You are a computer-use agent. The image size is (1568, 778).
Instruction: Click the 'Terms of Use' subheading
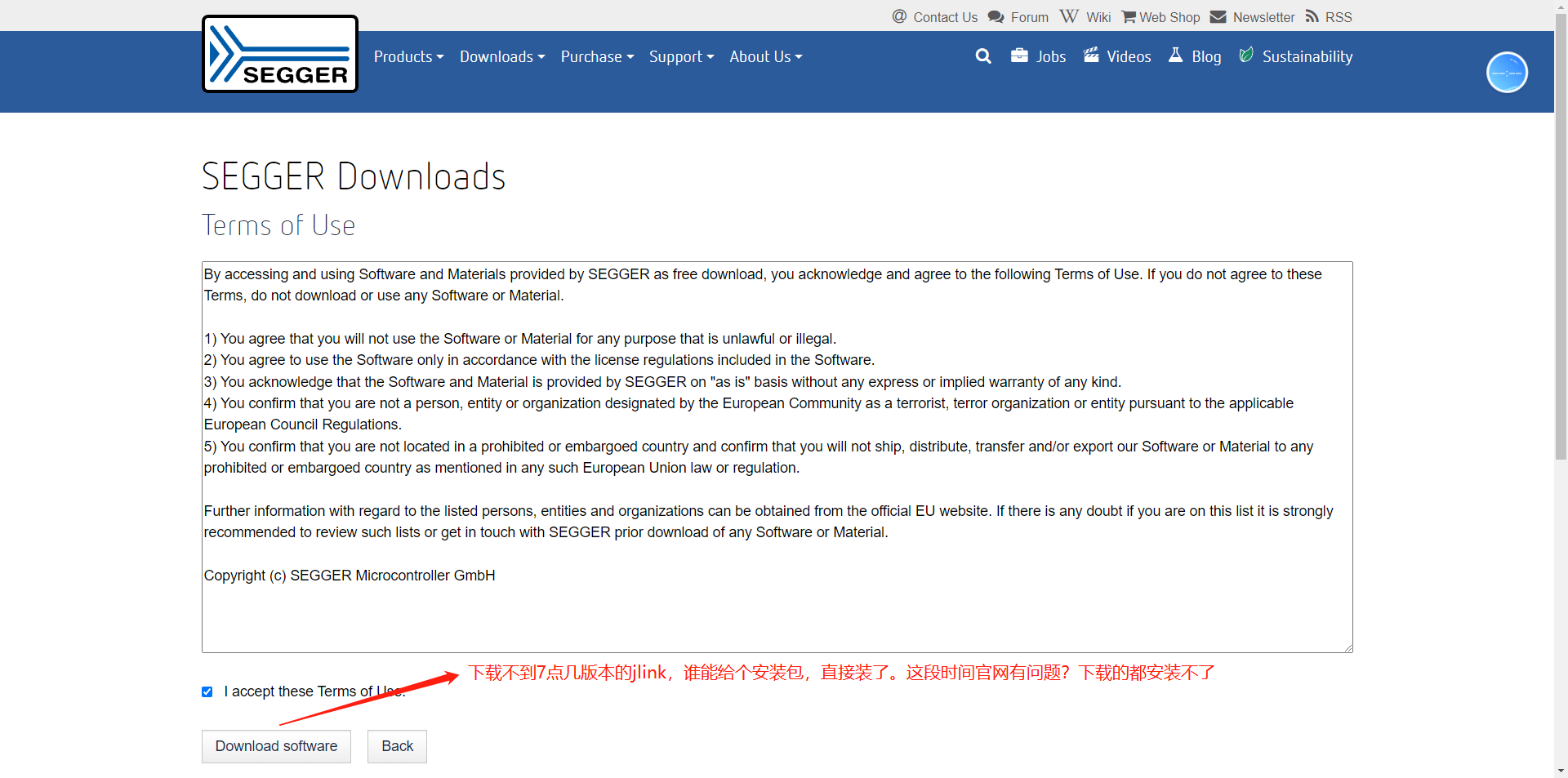[x=278, y=225]
